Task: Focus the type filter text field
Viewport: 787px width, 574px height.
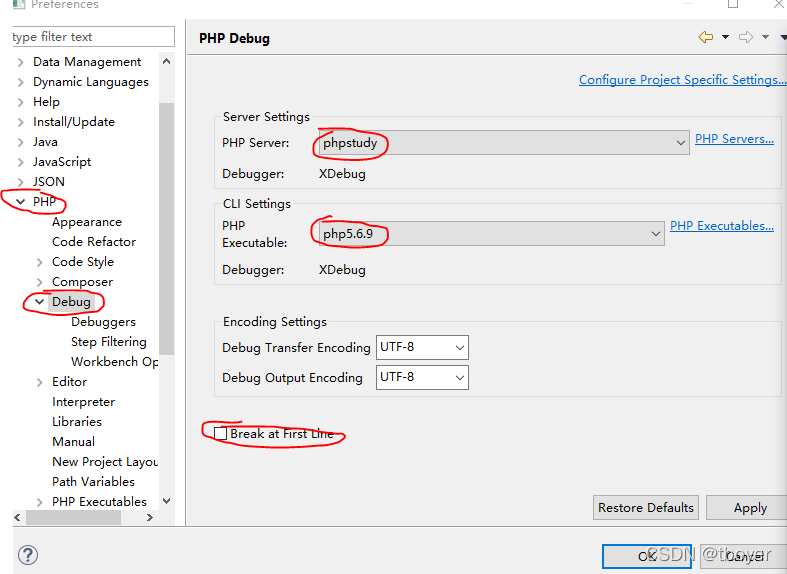Action: pos(93,37)
